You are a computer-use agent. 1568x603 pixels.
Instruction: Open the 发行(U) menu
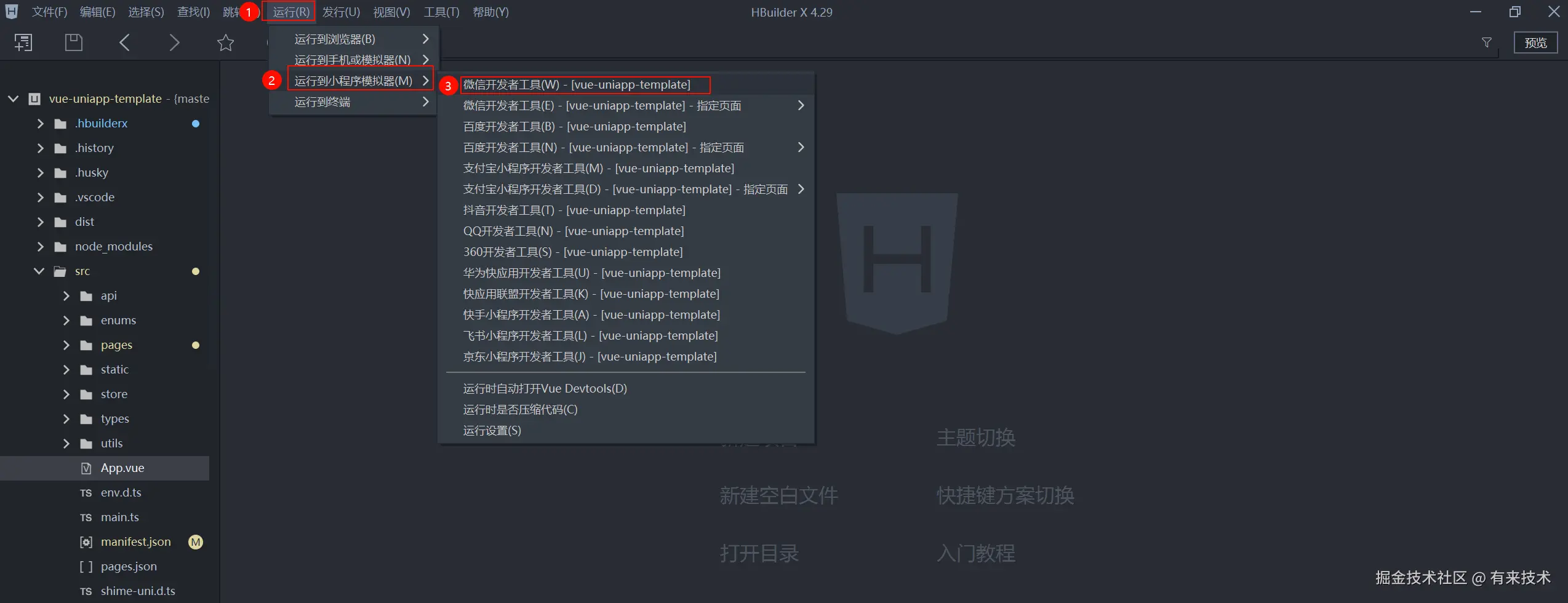point(341,12)
